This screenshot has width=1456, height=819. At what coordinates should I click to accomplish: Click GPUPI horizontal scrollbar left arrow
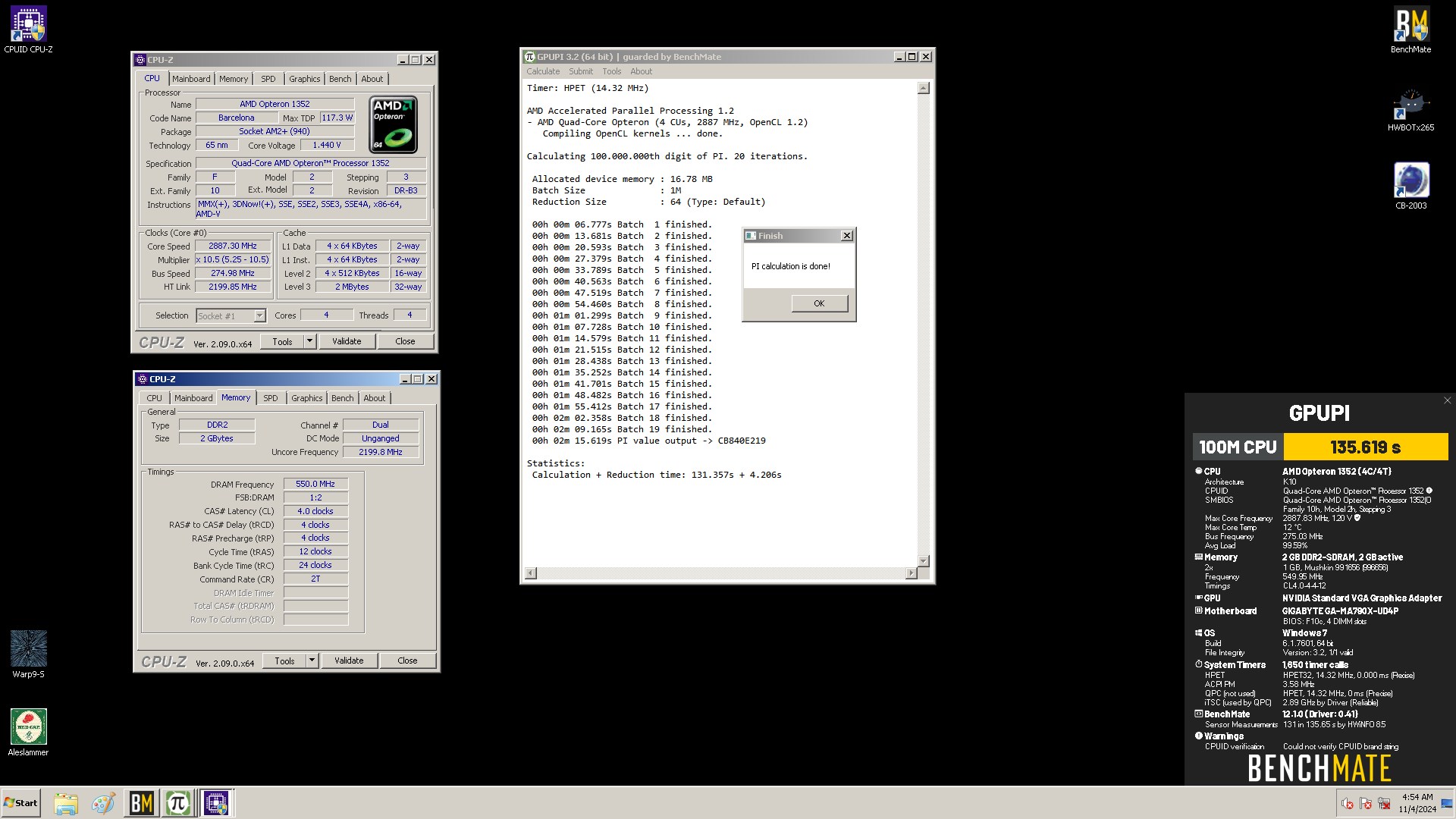[531, 573]
